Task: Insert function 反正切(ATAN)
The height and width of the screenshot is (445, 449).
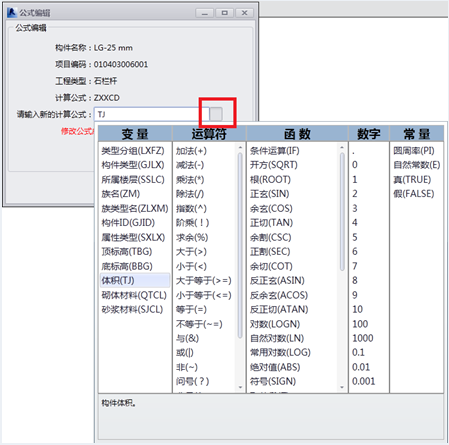Action: [x=279, y=309]
